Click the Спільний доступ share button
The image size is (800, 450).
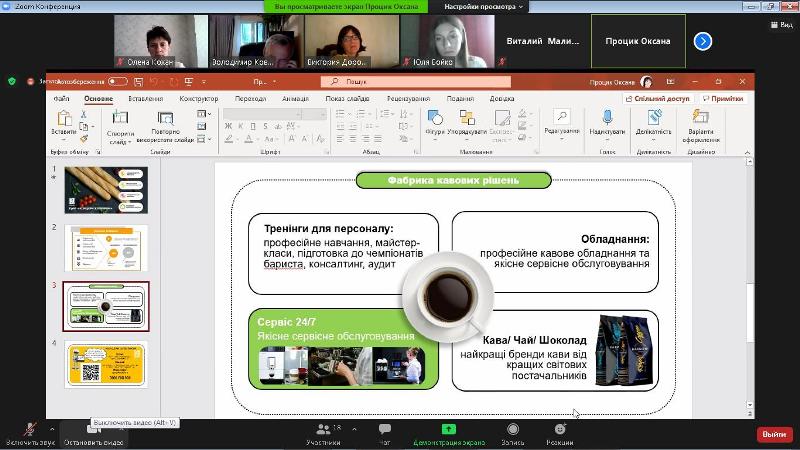[x=657, y=99]
